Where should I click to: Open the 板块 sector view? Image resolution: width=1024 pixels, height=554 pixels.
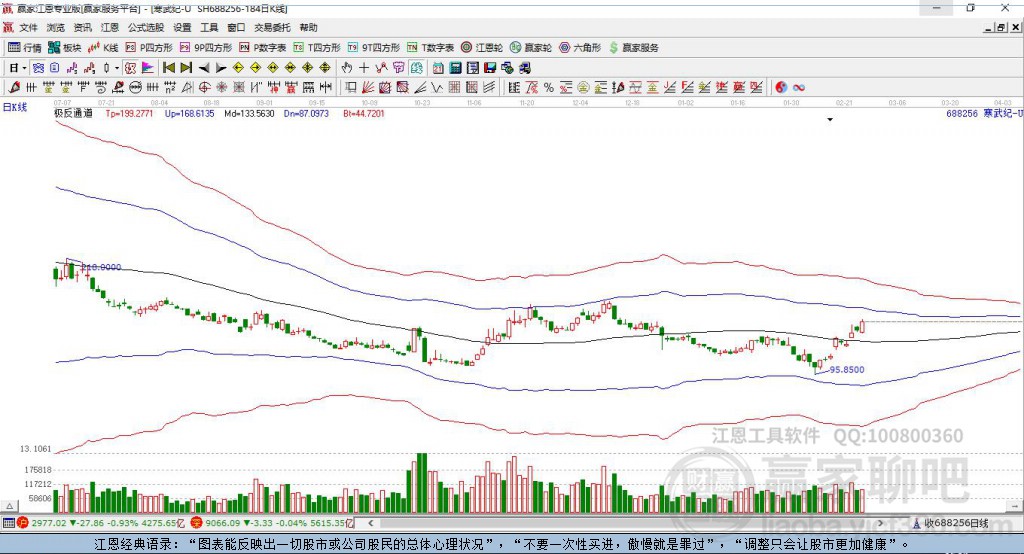click(x=65, y=48)
